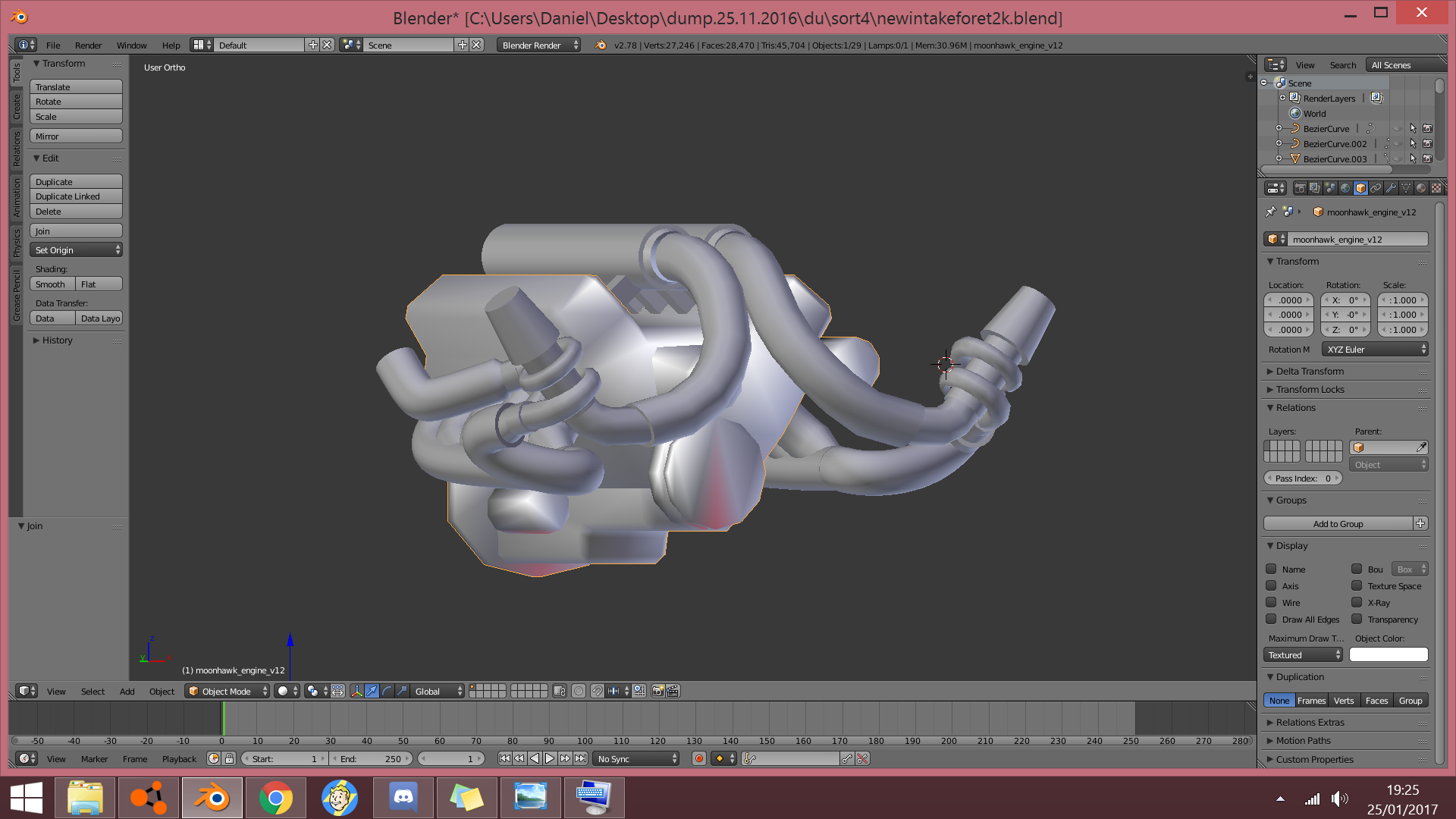This screenshot has height=819, width=1456.
Task: Open the XYZ Euler rotation mode dropdown
Action: (x=1375, y=349)
